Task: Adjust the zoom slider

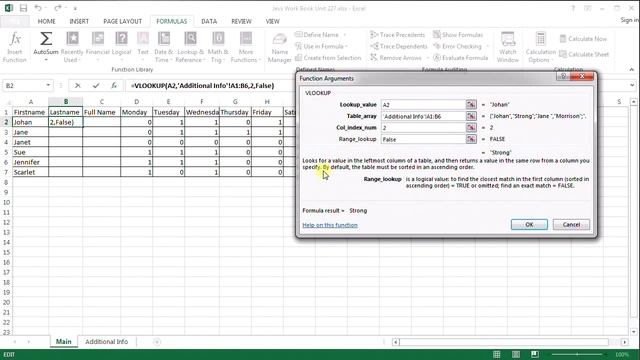Action: 577,354
